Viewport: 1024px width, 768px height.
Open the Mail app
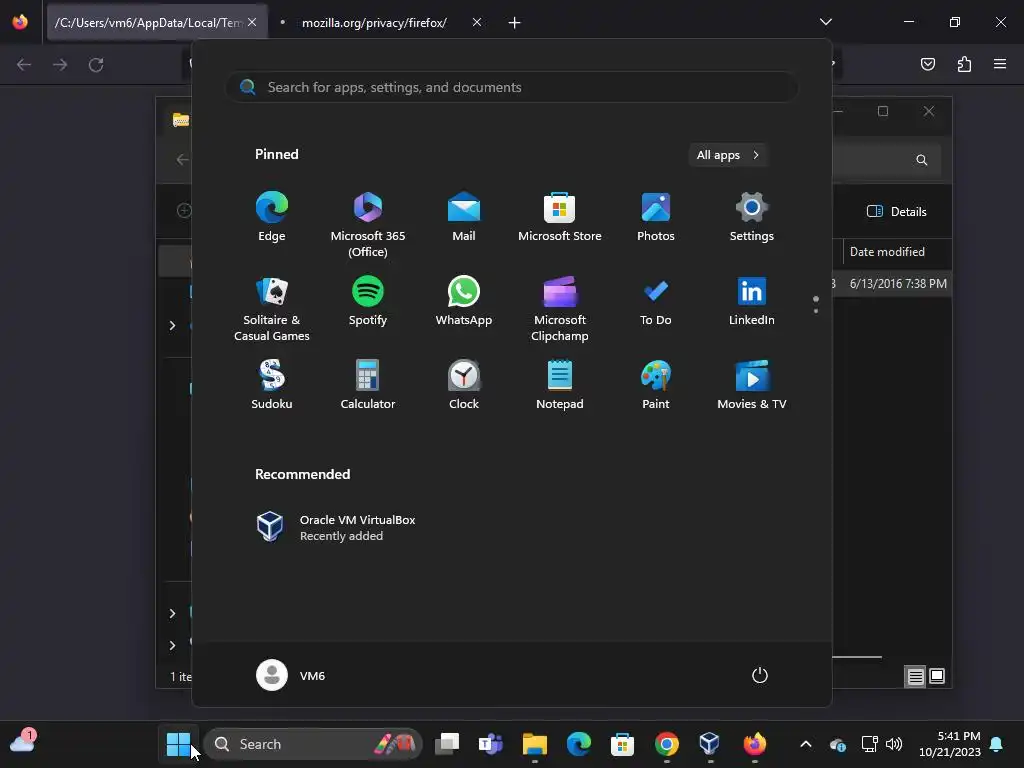coord(464,216)
